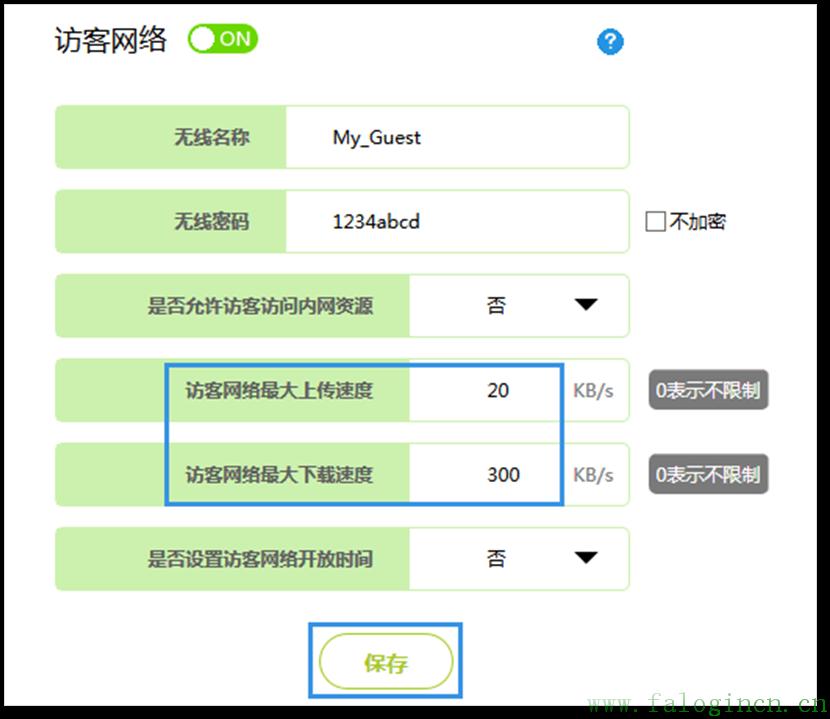Open the 是否设置访客网络开放时间 dropdown
The width and height of the screenshot is (830, 719).
point(519,559)
